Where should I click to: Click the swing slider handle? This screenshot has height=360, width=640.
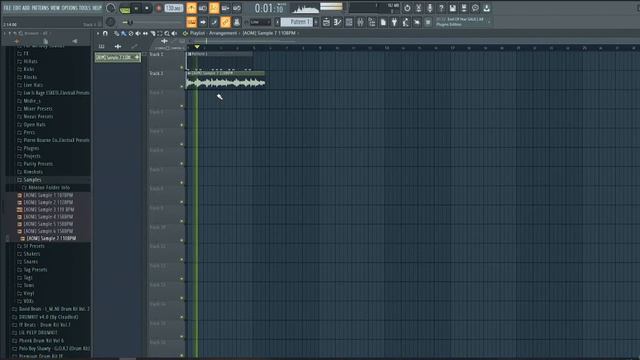click(130, 22)
